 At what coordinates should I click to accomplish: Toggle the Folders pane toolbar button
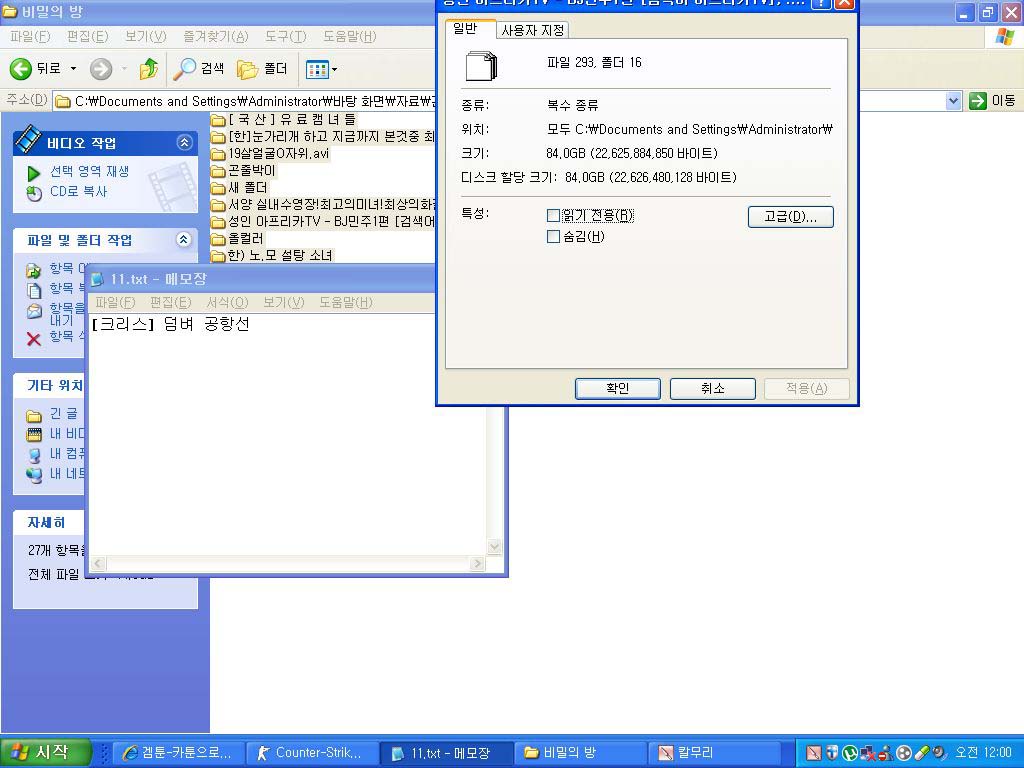click(x=248, y=69)
